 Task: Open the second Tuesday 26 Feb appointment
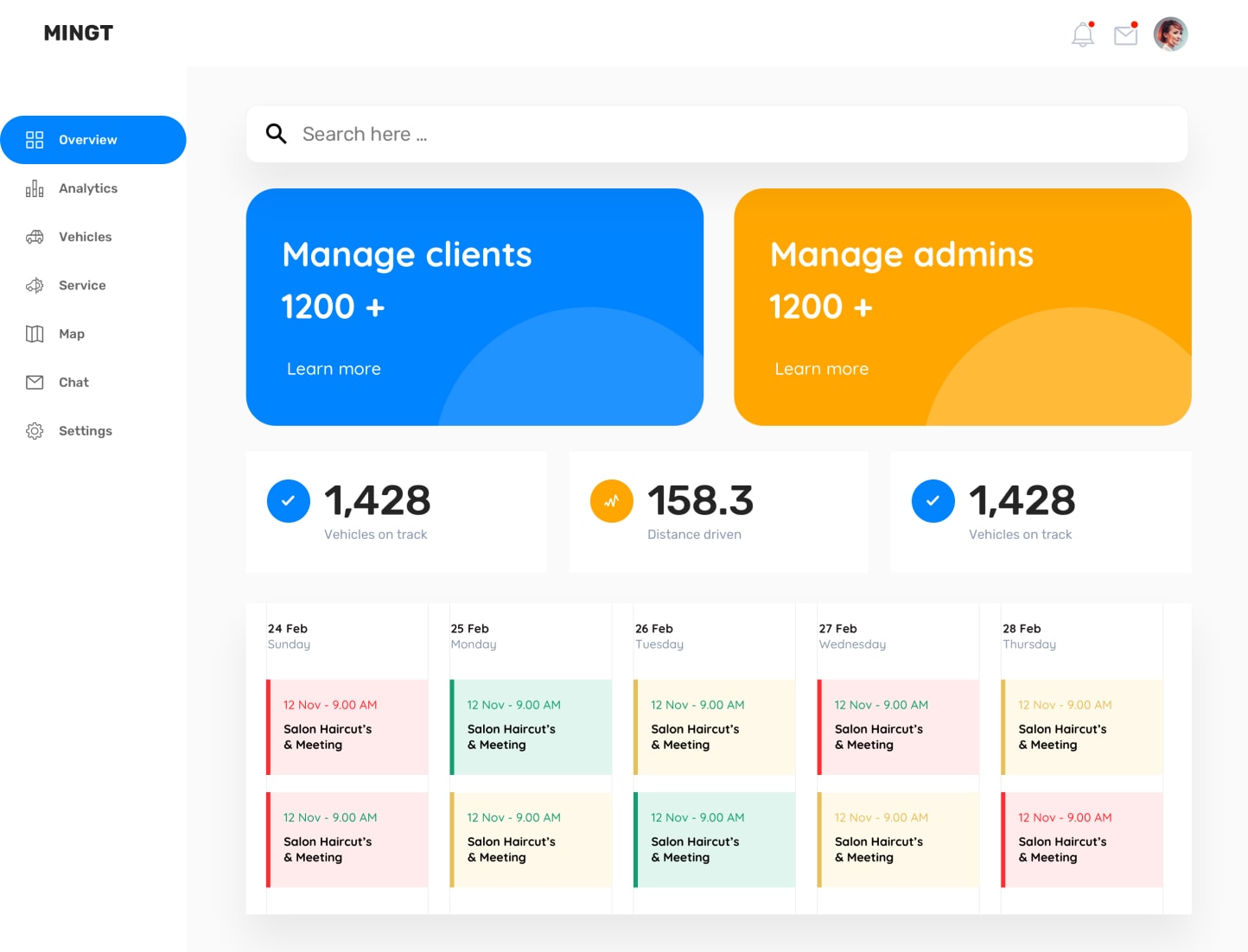715,839
